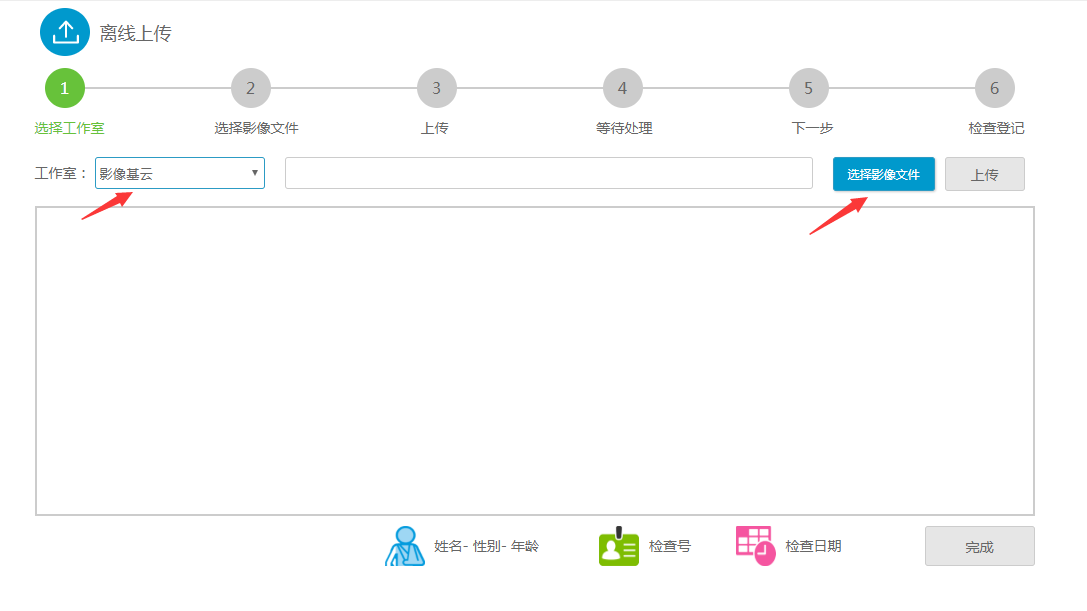Click the dropdown arrow of the 工作室 selector

pos(254,173)
